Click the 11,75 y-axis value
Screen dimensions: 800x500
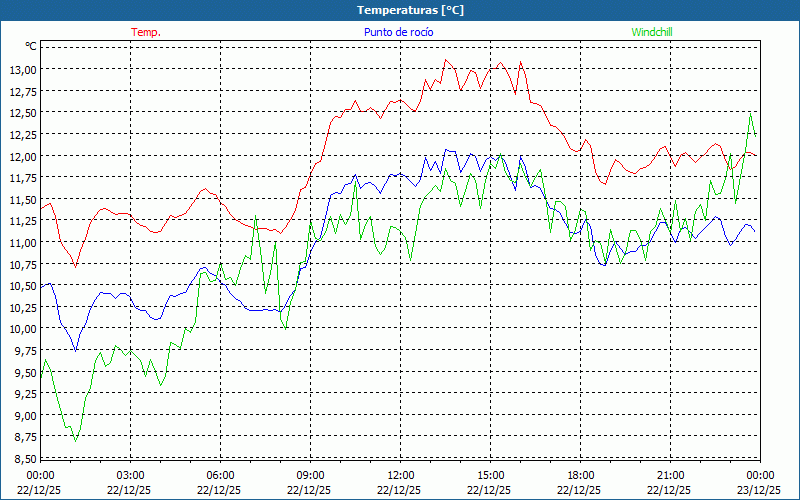point(23,178)
